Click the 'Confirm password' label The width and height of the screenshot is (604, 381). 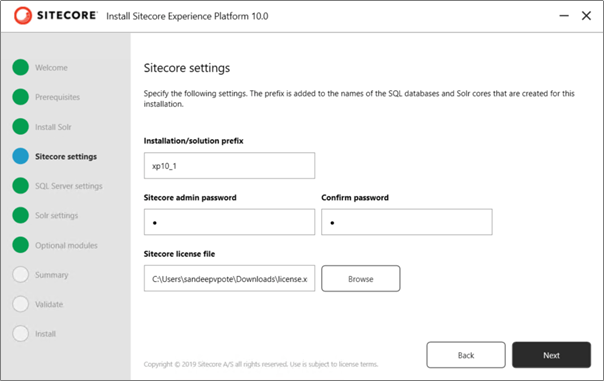point(355,198)
